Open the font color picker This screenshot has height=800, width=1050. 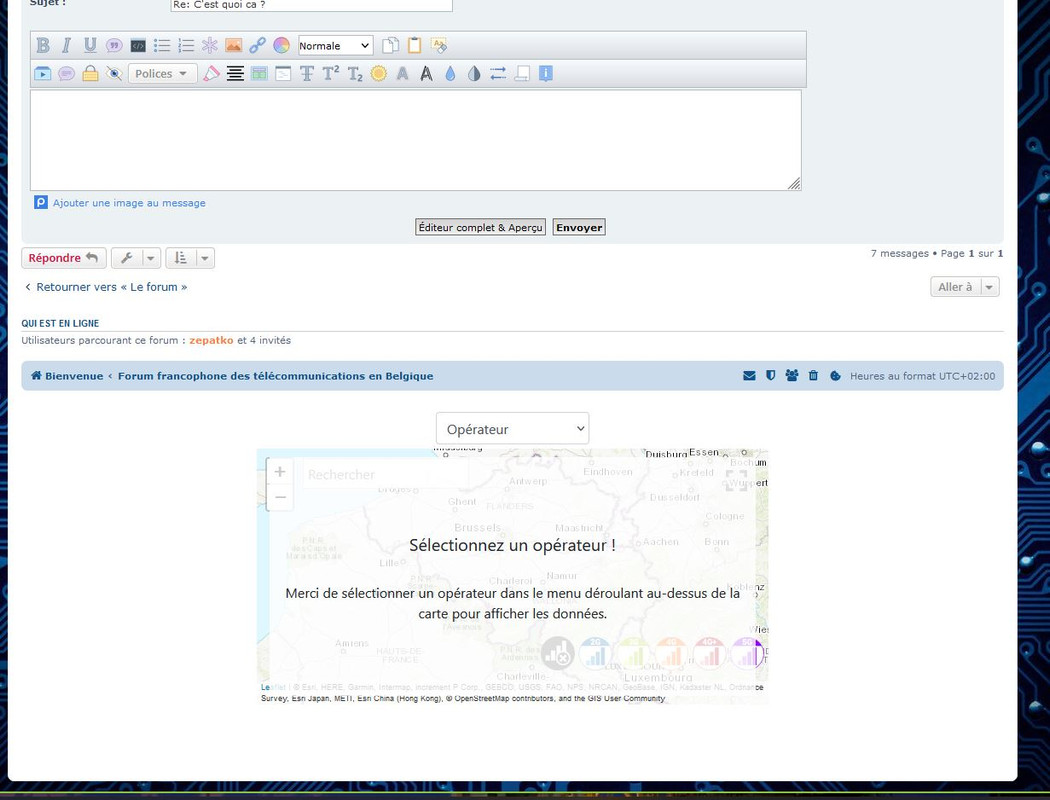click(281, 46)
